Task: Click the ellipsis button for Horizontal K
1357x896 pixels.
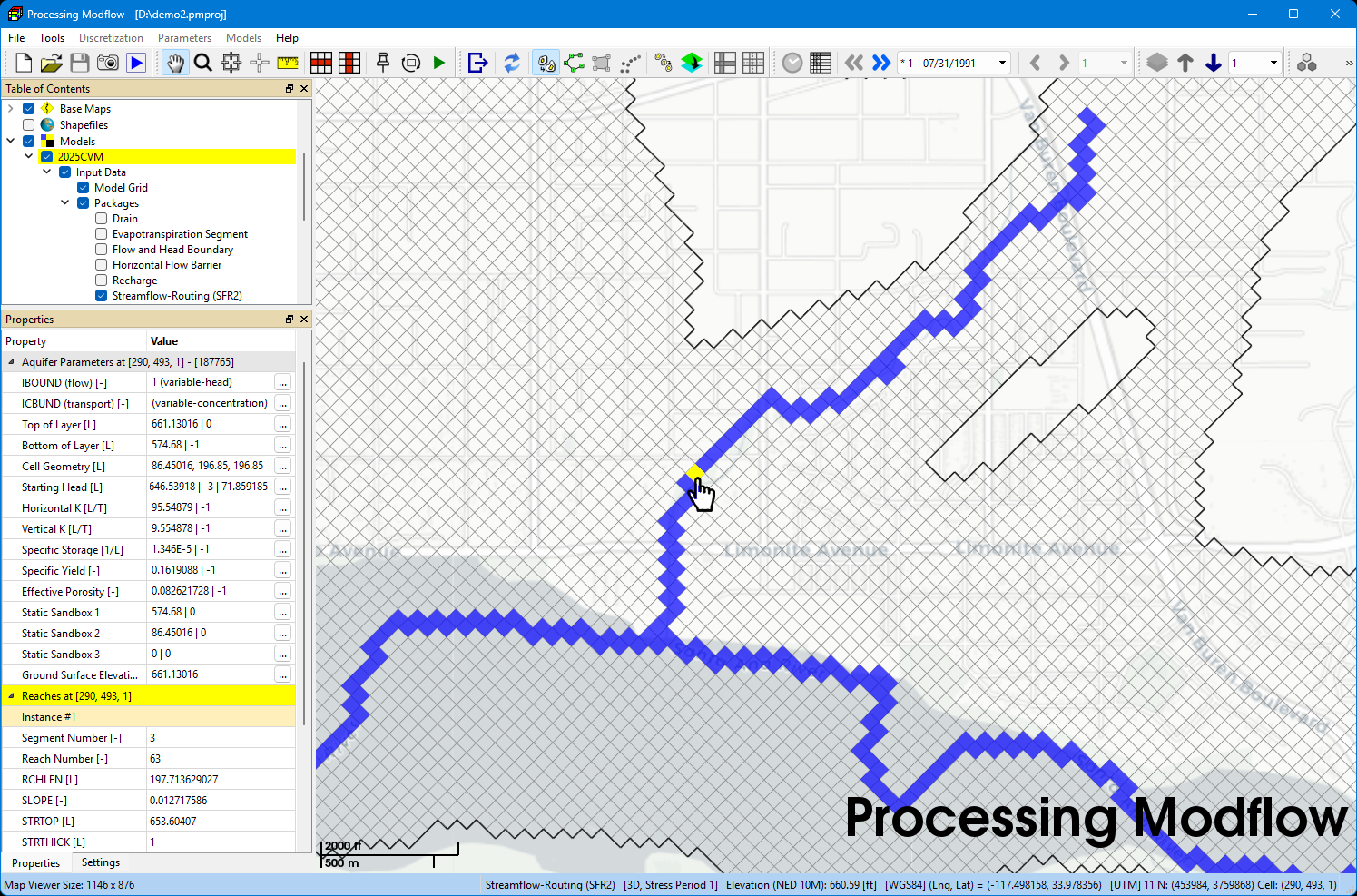Action: tap(283, 508)
